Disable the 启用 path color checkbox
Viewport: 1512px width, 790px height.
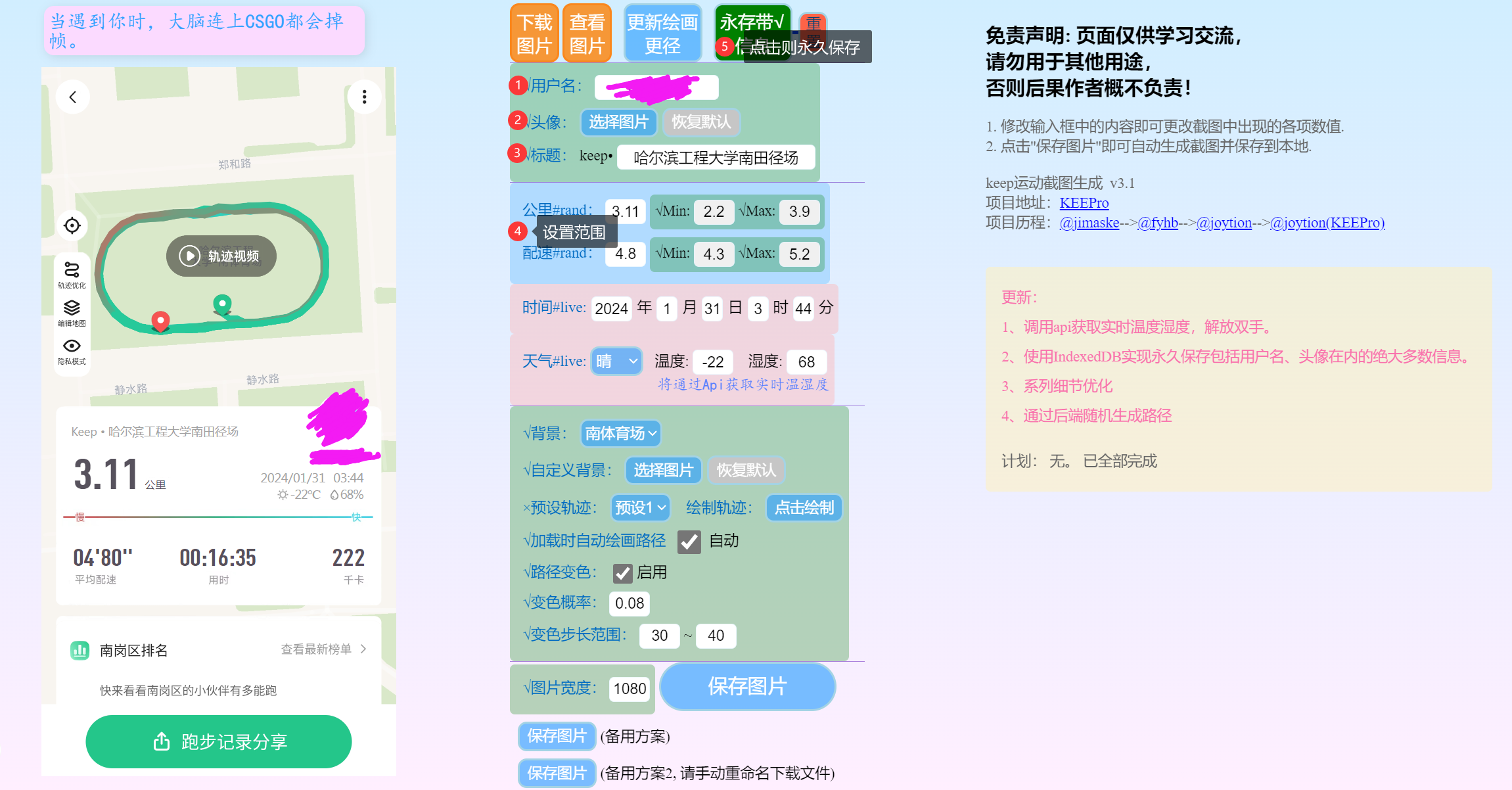click(622, 572)
